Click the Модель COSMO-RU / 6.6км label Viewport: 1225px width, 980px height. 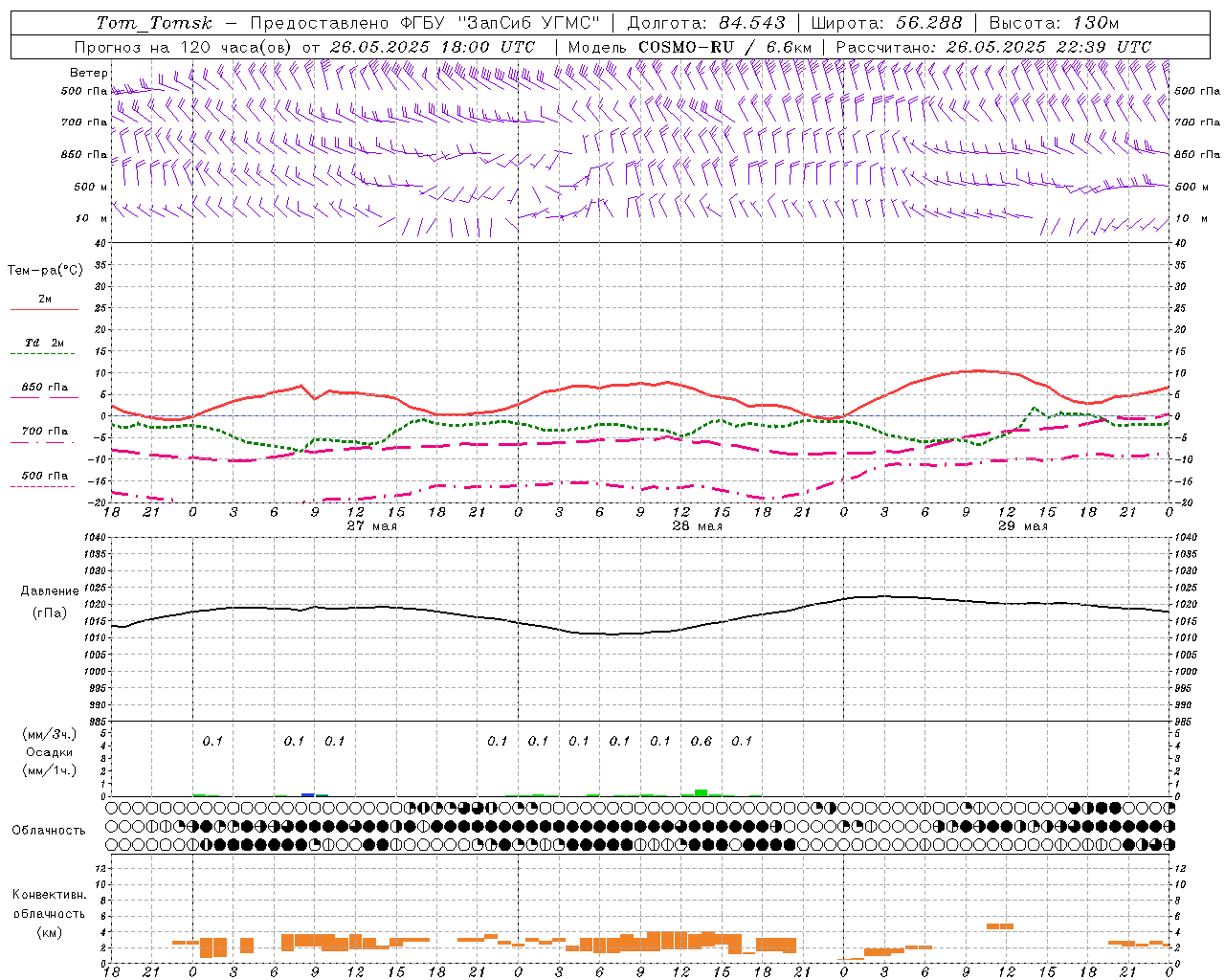(689, 47)
